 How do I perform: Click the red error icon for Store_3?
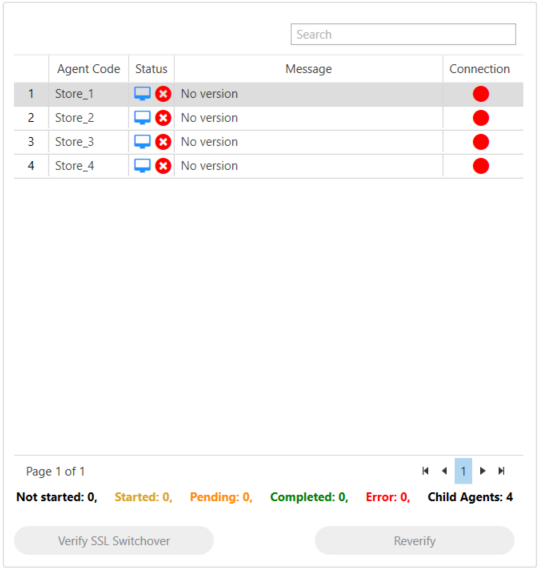point(163,142)
